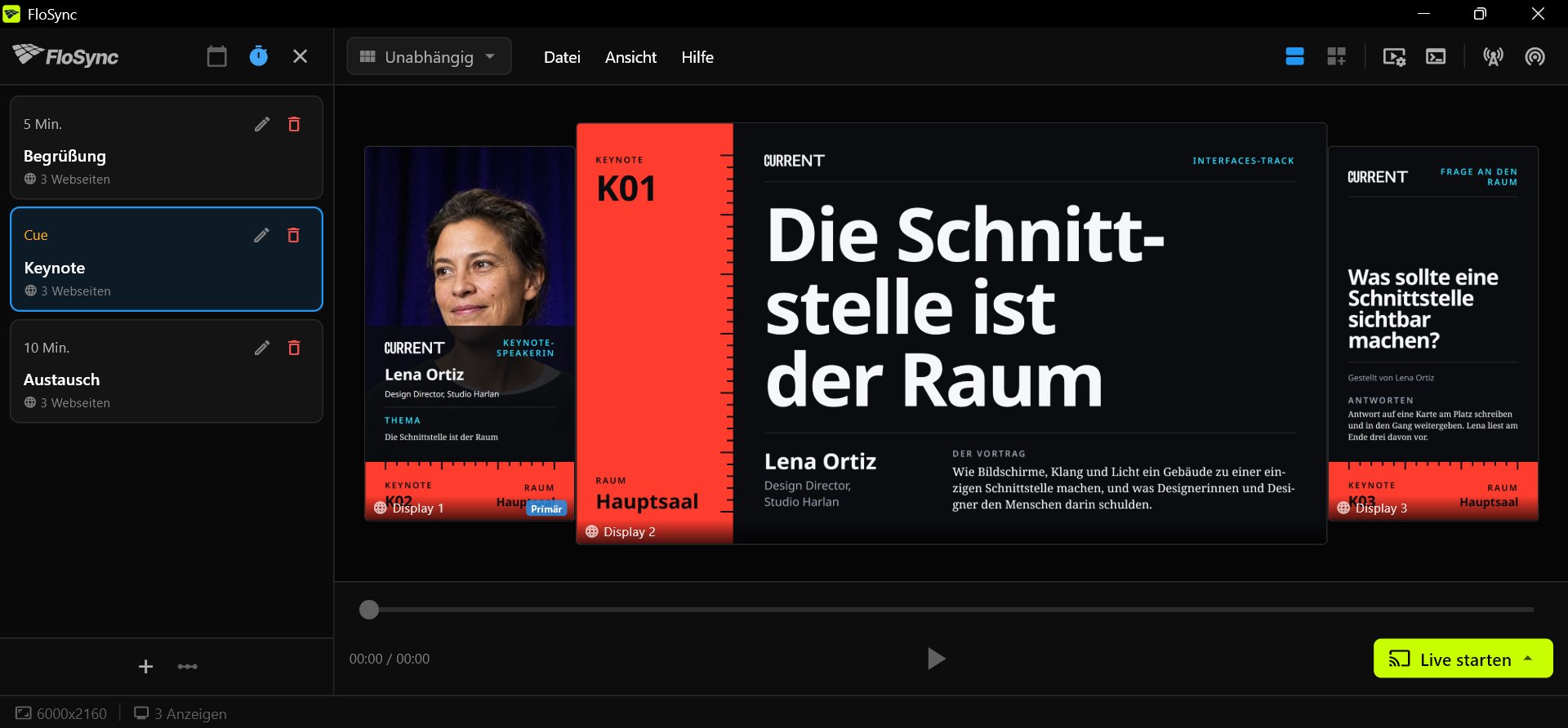Close the cue list panel with X
This screenshot has height=728, width=1568.
[x=300, y=56]
